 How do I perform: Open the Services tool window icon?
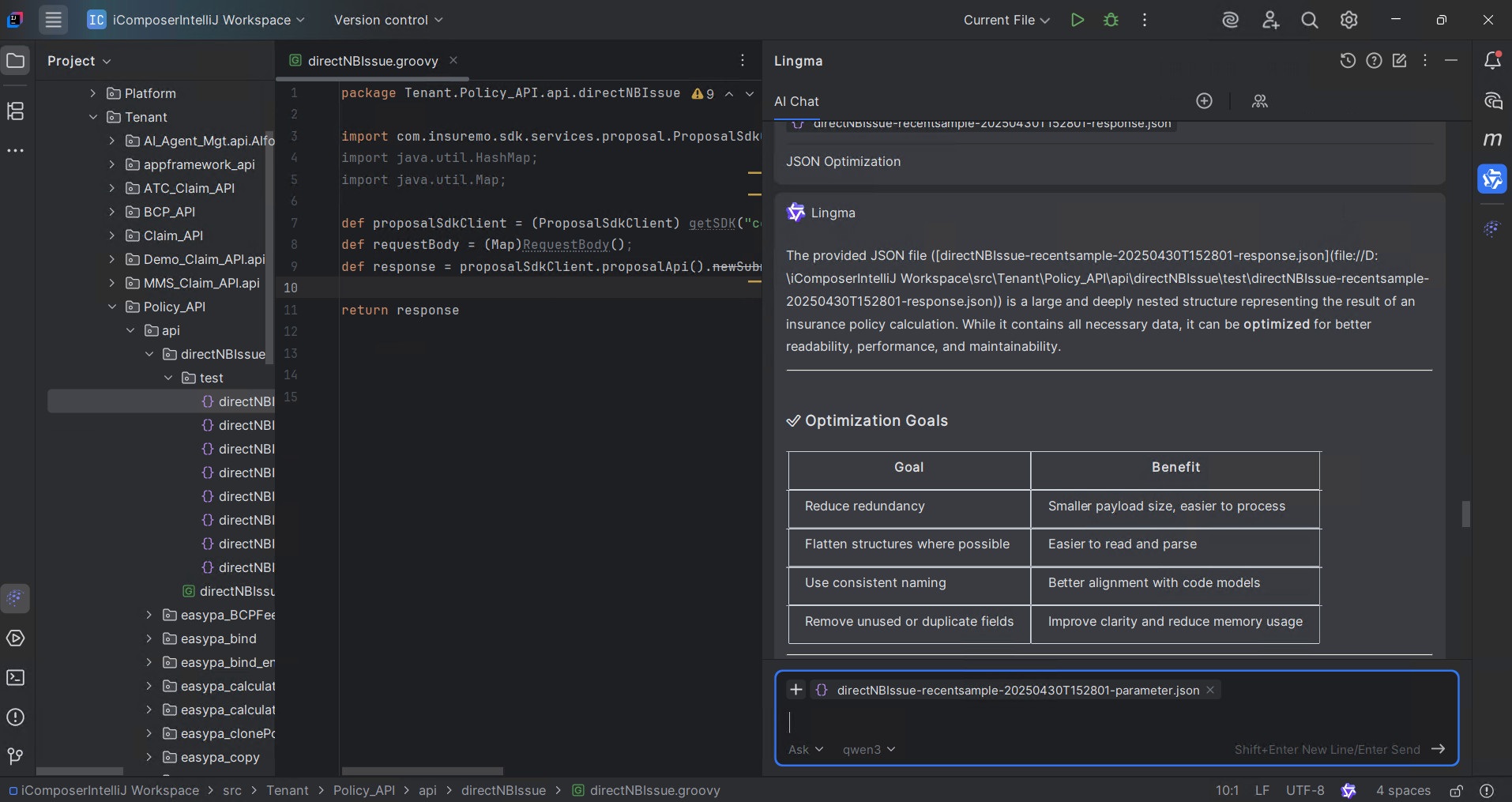tap(15, 638)
